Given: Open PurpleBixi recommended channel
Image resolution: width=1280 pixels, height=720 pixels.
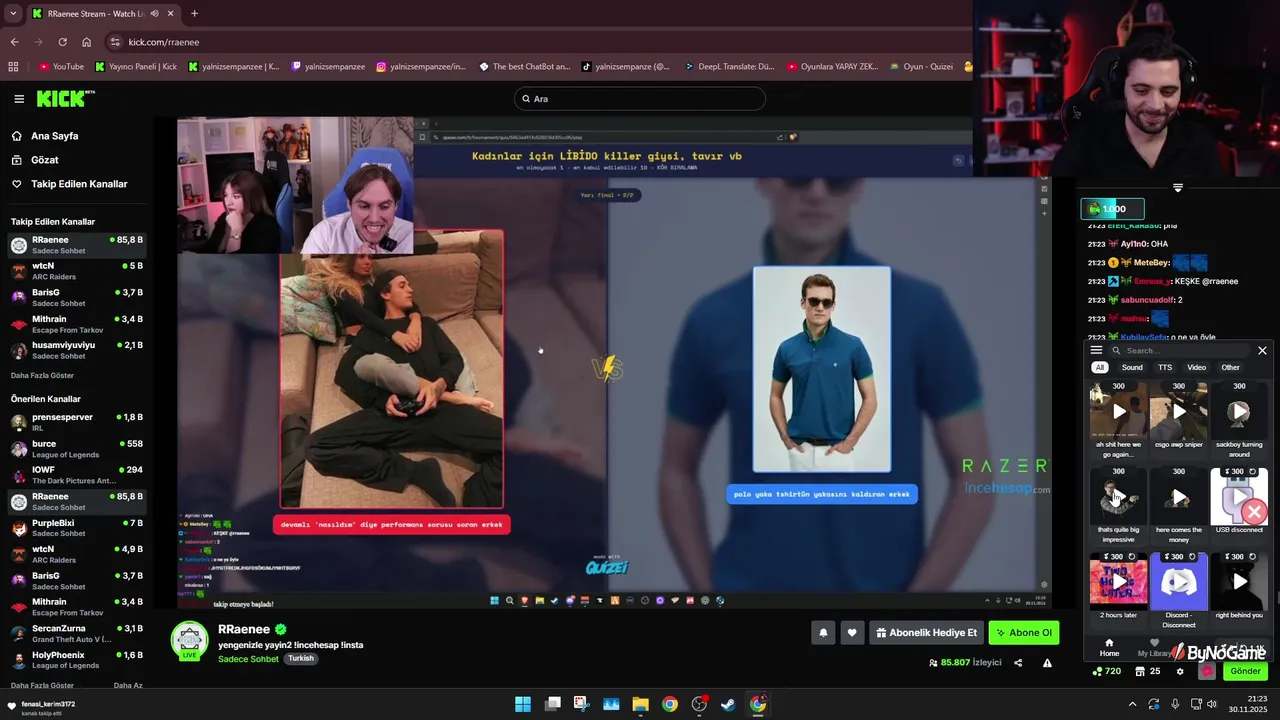Looking at the screenshot, I should [76, 528].
